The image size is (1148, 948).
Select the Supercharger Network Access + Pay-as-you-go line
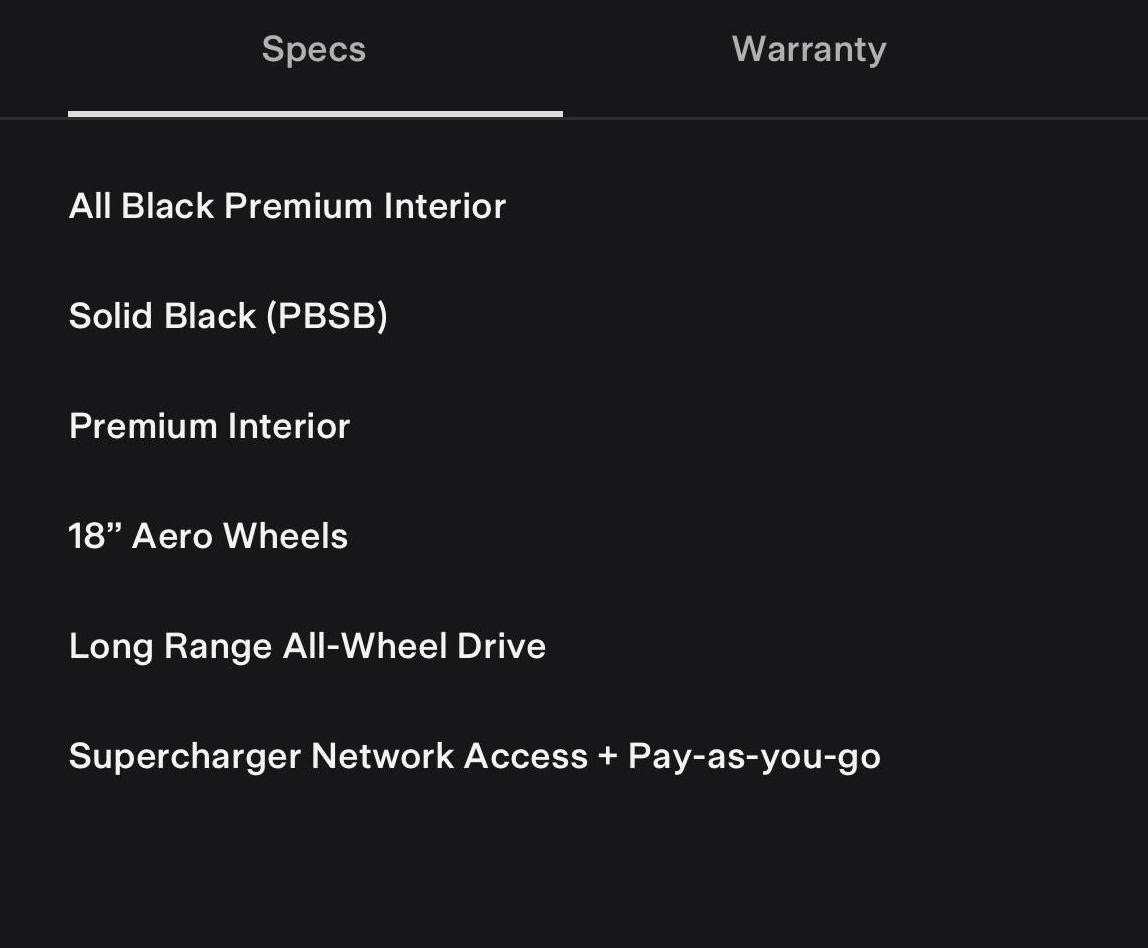coord(474,756)
